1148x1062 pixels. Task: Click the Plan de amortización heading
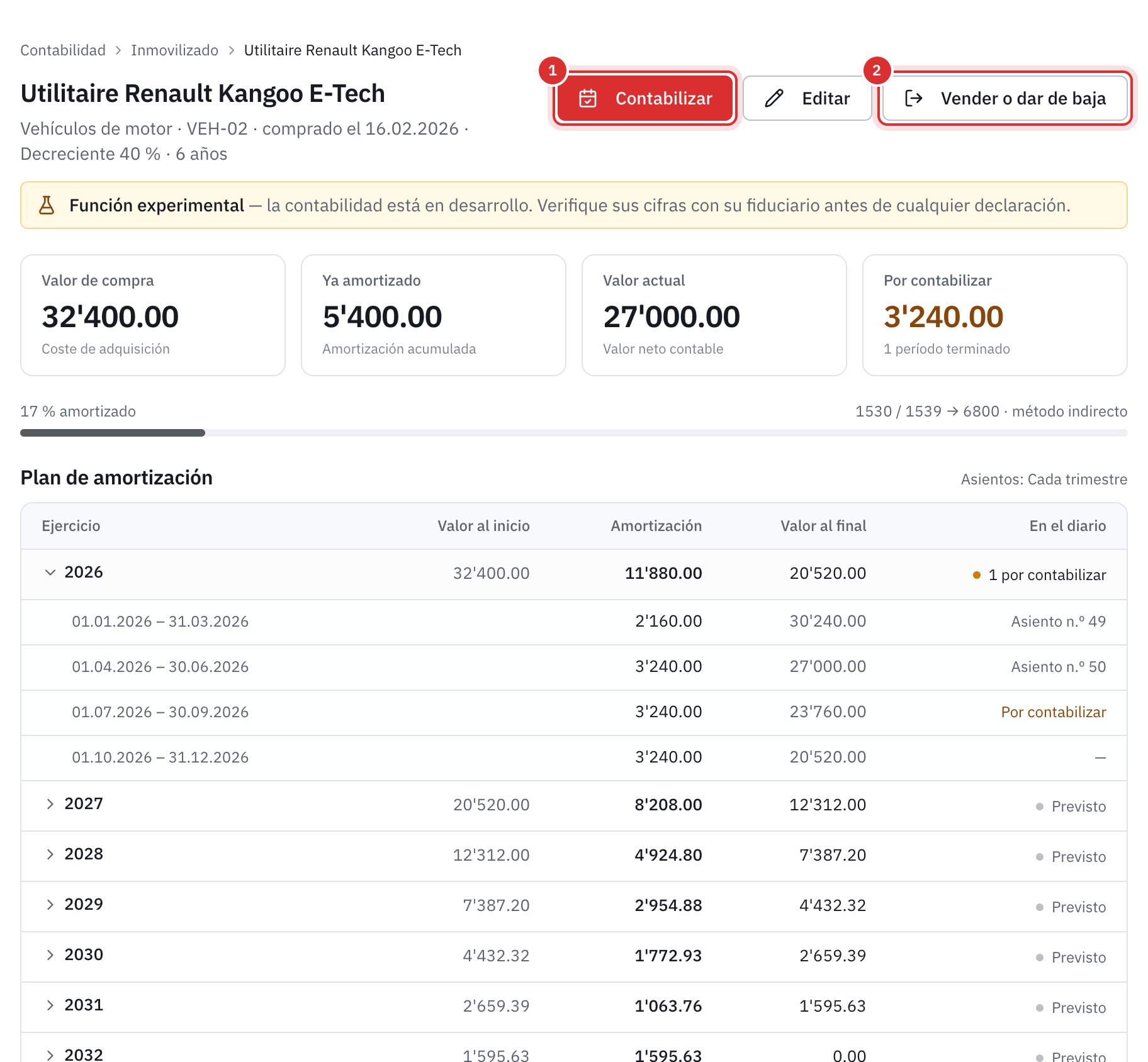tap(116, 478)
